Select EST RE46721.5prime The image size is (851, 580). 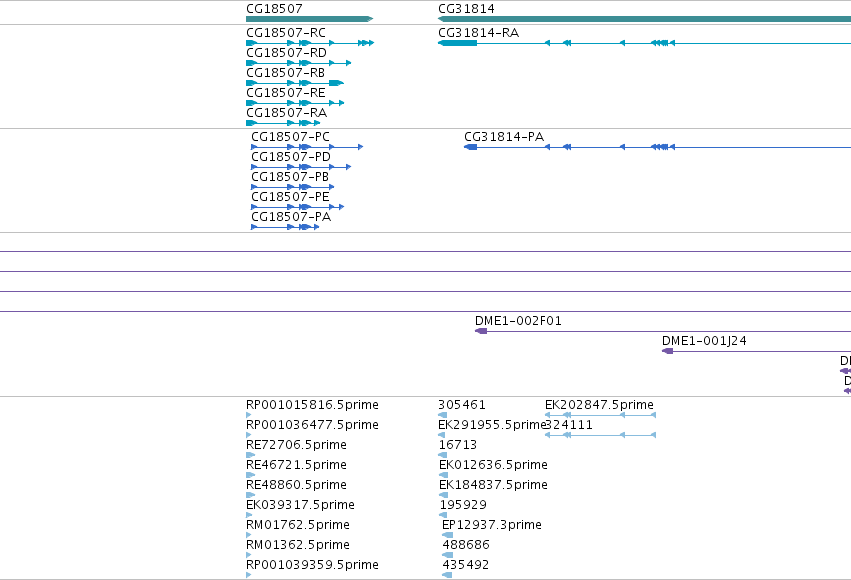coord(296,465)
